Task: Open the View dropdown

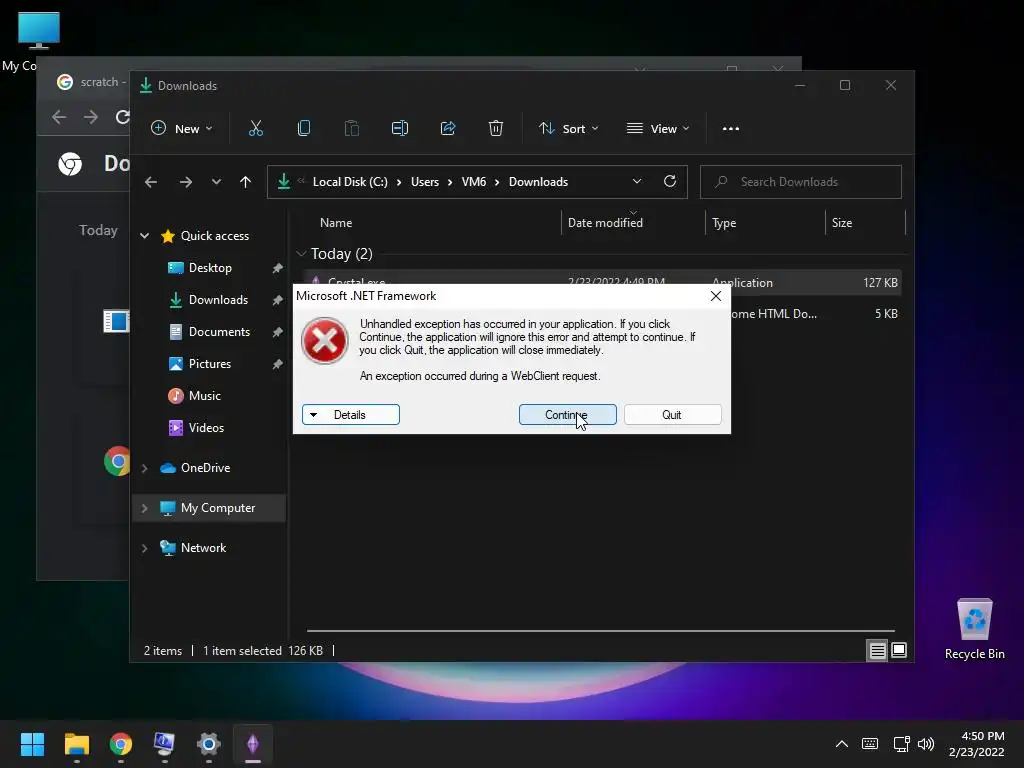Action: pos(658,129)
